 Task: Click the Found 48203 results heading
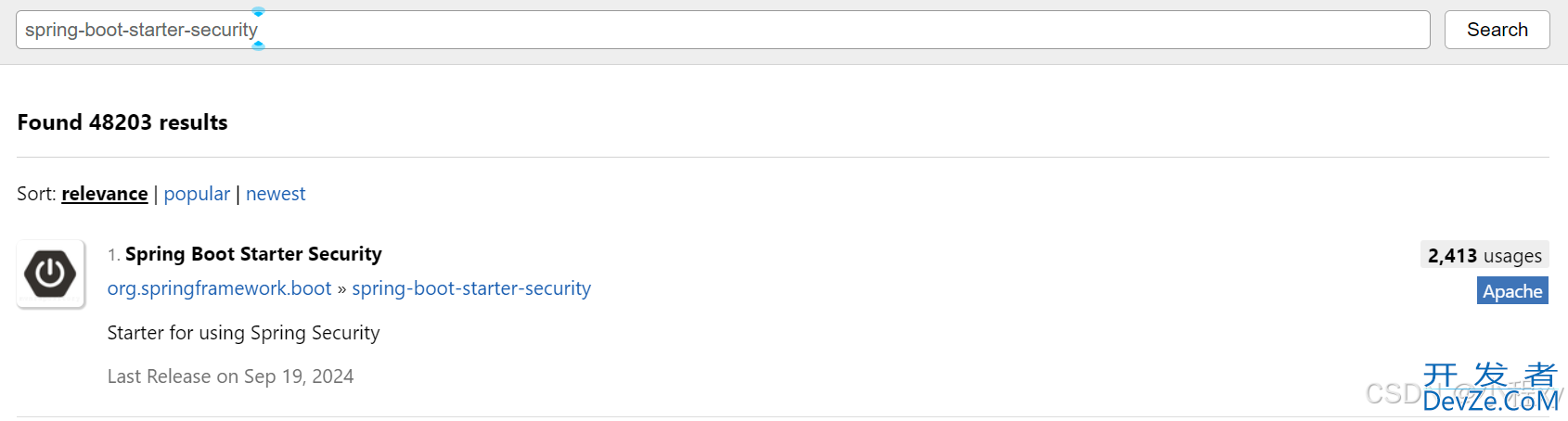(x=122, y=122)
